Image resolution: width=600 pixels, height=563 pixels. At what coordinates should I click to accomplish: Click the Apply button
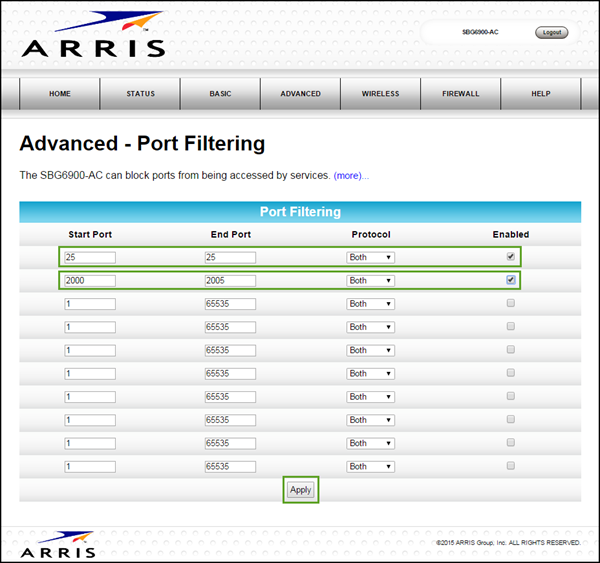[x=300, y=490]
